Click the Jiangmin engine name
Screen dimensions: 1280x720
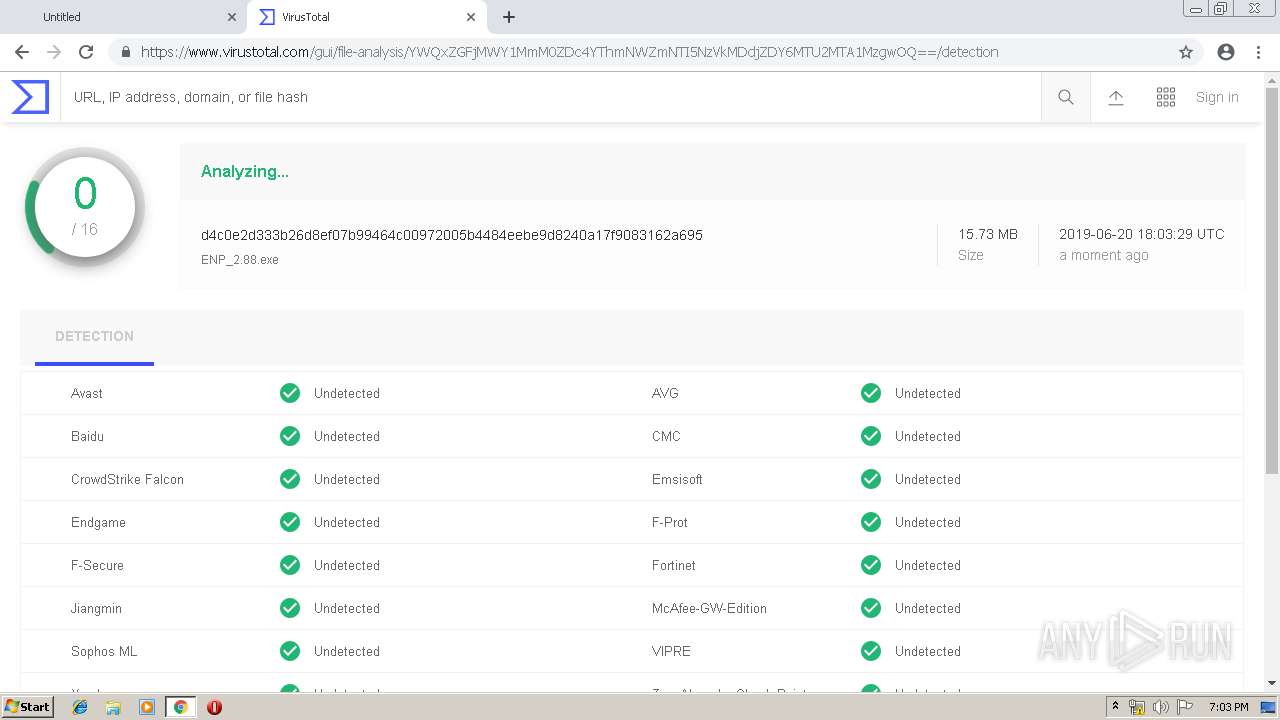[96, 608]
